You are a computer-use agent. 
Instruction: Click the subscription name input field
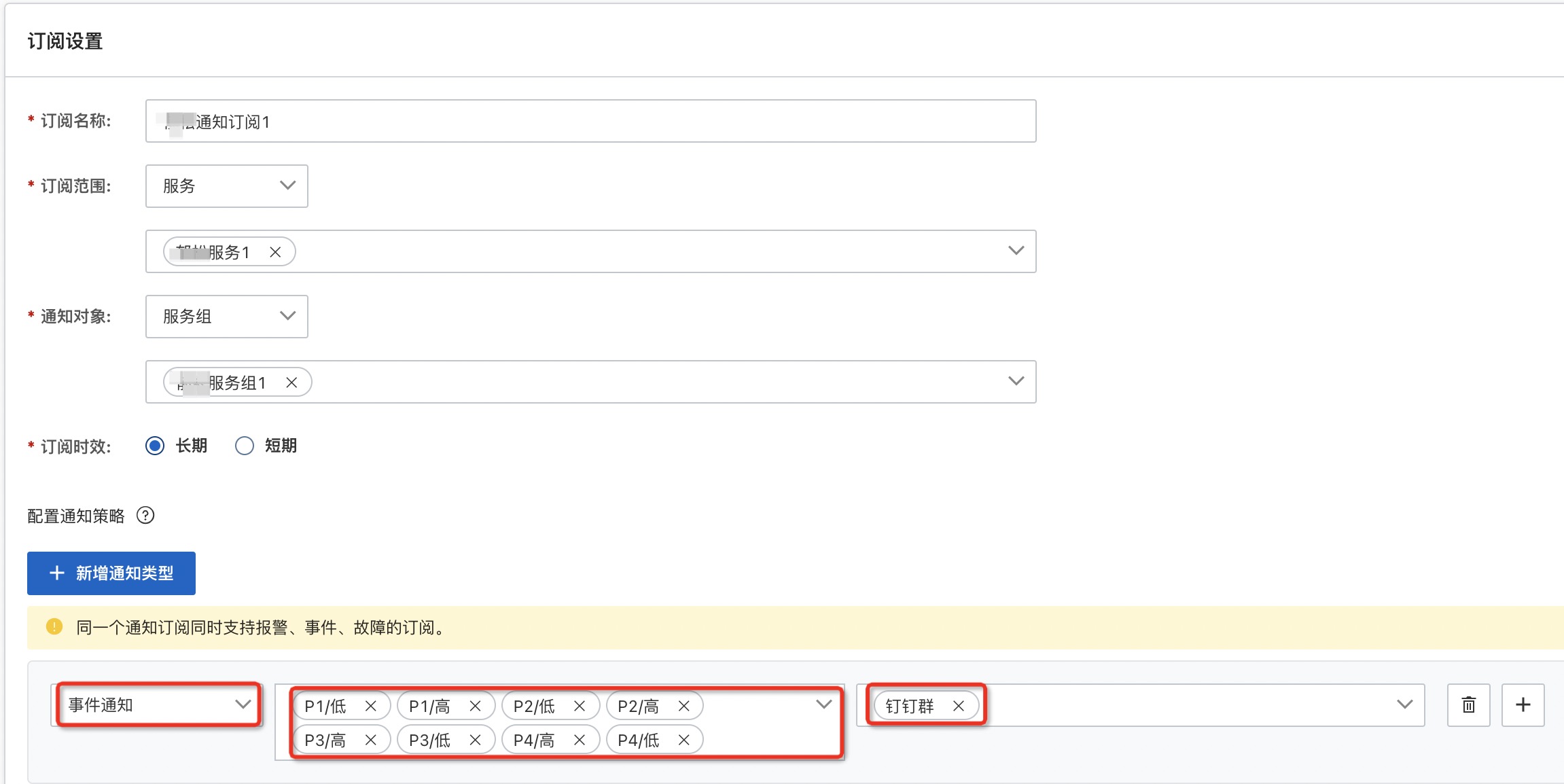tap(590, 121)
